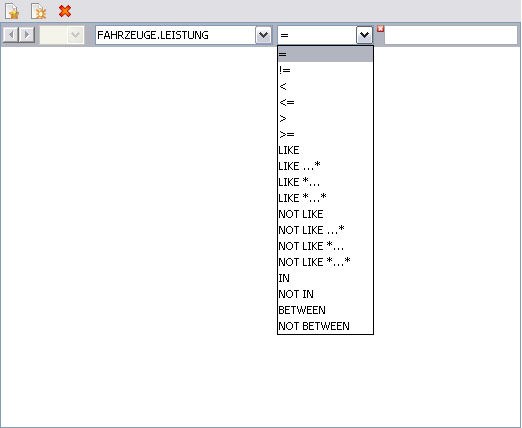The image size is (522, 428).
Task: Select the plain LIKE operator
Action: 325,150
